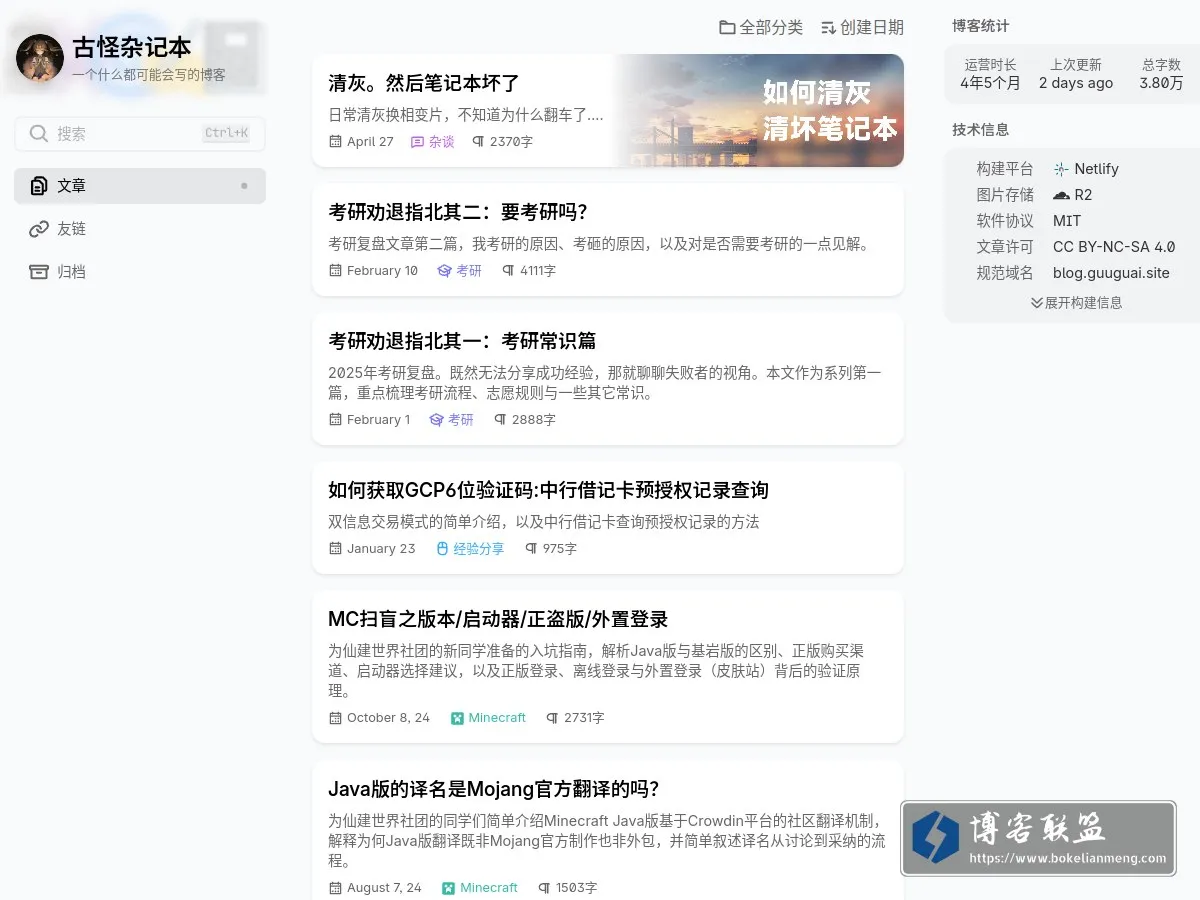Image resolution: width=1200 pixels, height=900 pixels.
Task: Click the 3.80万 total word count value
Action: pos(1161,83)
